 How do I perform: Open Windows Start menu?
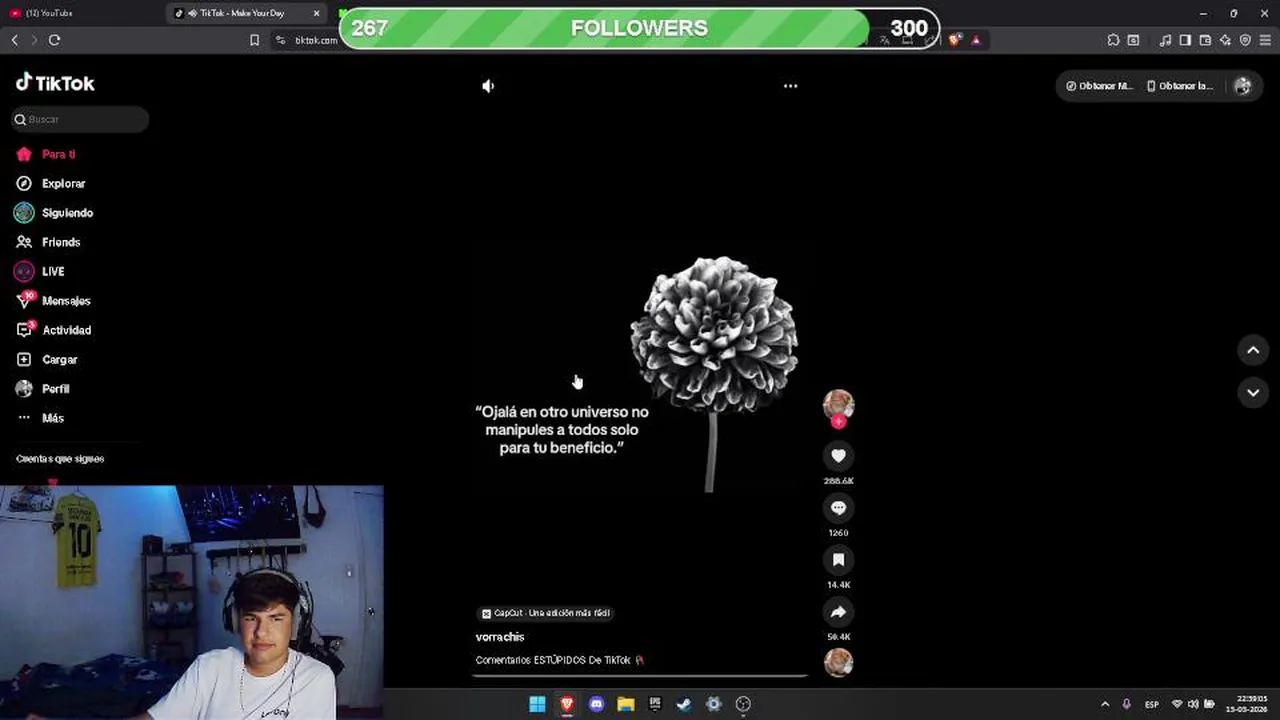click(x=537, y=704)
